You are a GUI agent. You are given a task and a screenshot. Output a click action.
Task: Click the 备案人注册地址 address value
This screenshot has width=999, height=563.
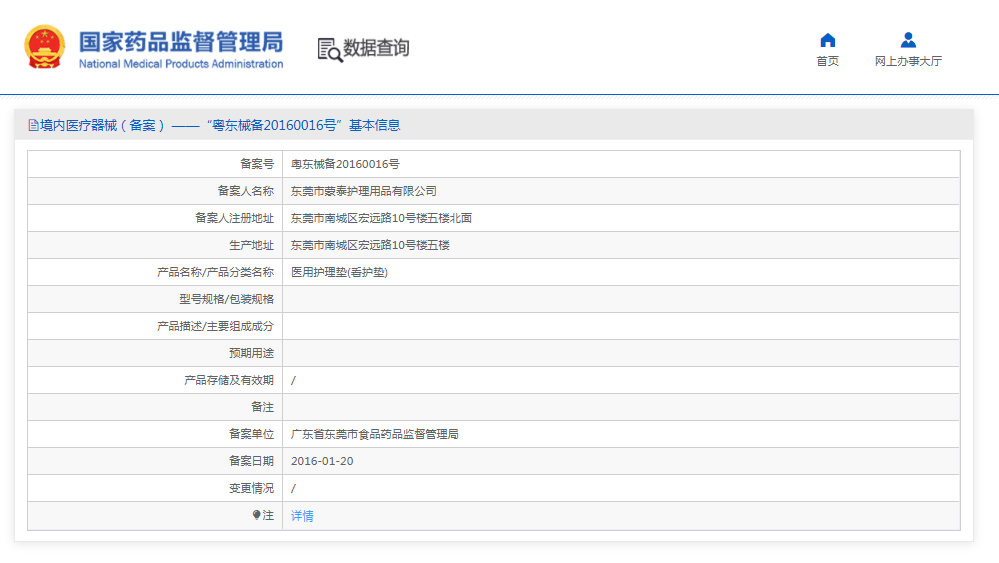point(381,218)
